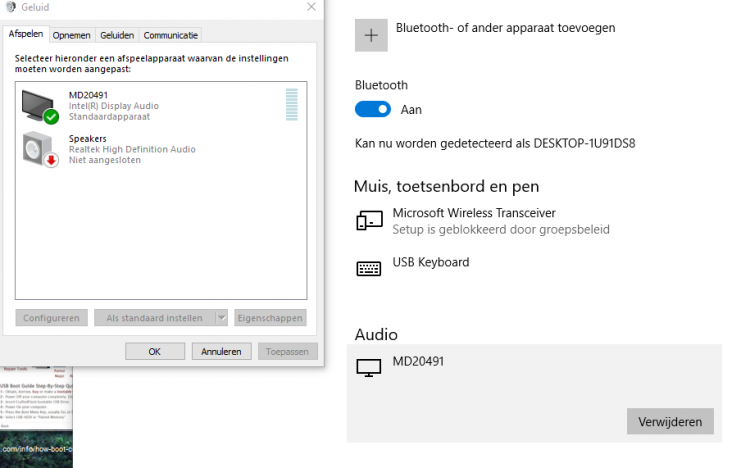750x468 pixels.
Task: Click the Geluid speaker icon in title bar
Action: (x=10, y=7)
